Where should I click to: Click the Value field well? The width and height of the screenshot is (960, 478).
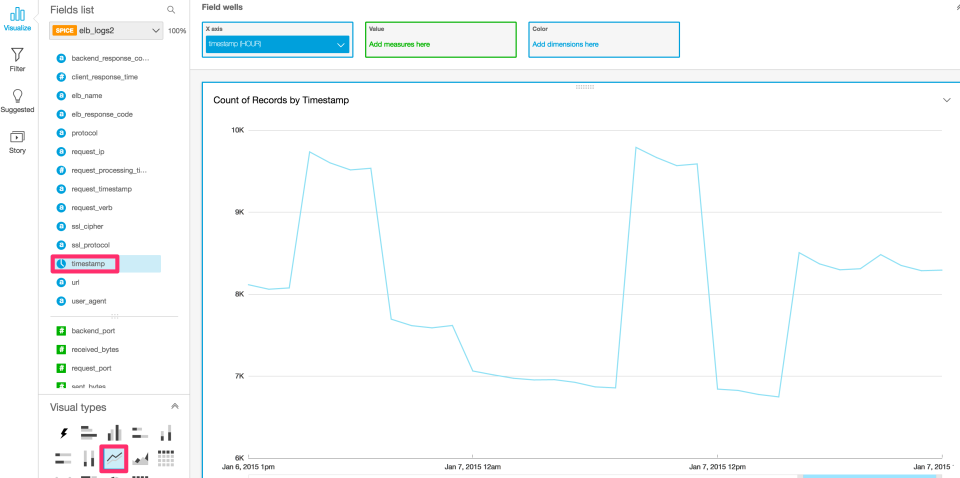(441, 40)
